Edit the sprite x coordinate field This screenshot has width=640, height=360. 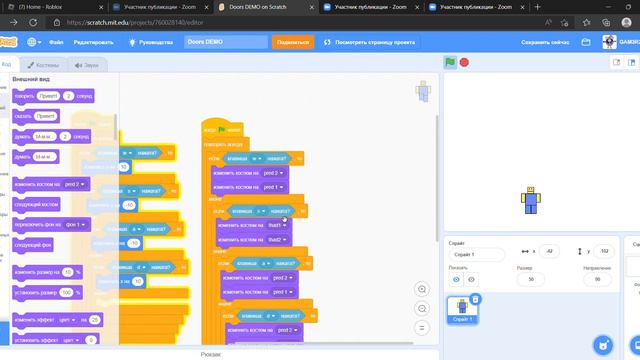coord(549,251)
